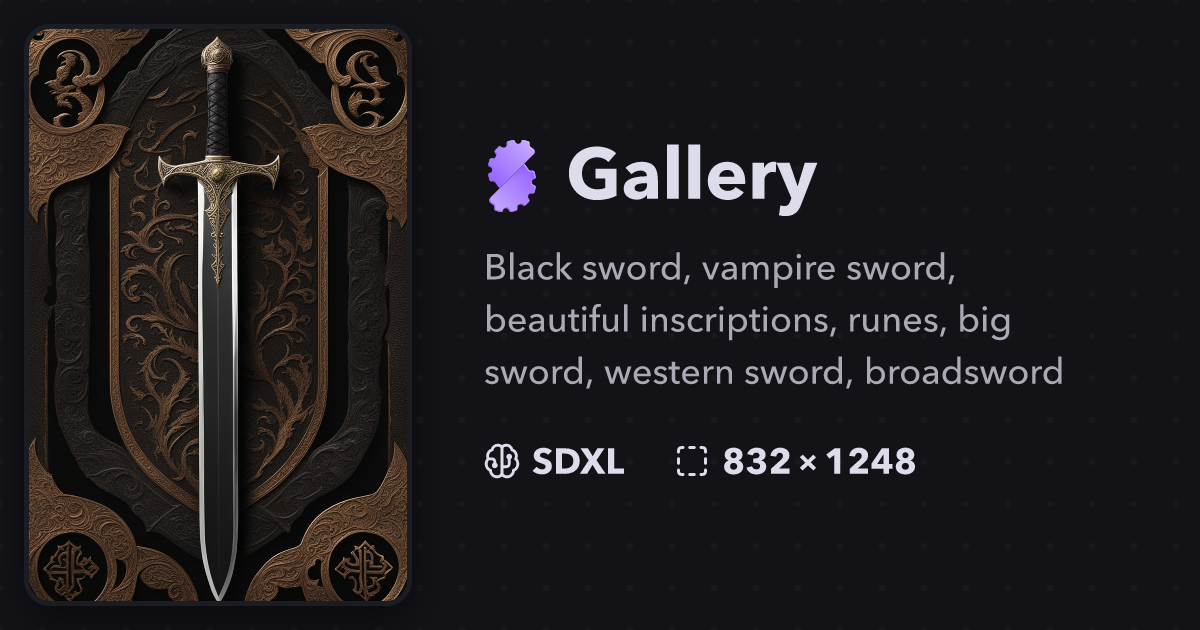Click the "Black sword, vampire sword" prompt line
1200x630 pixels.
pos(719,269)
